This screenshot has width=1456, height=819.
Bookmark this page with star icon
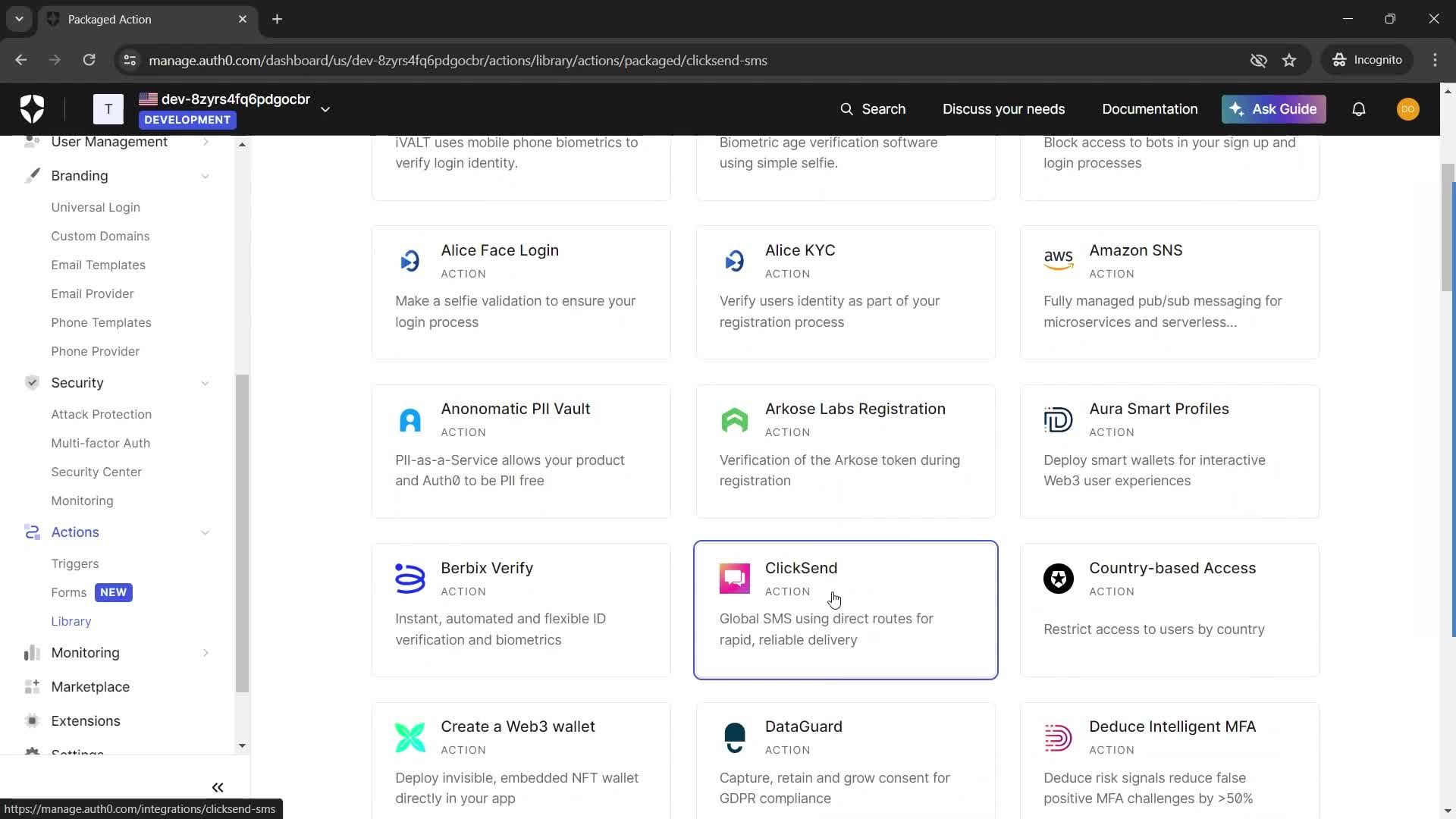tap(1289, 60)
